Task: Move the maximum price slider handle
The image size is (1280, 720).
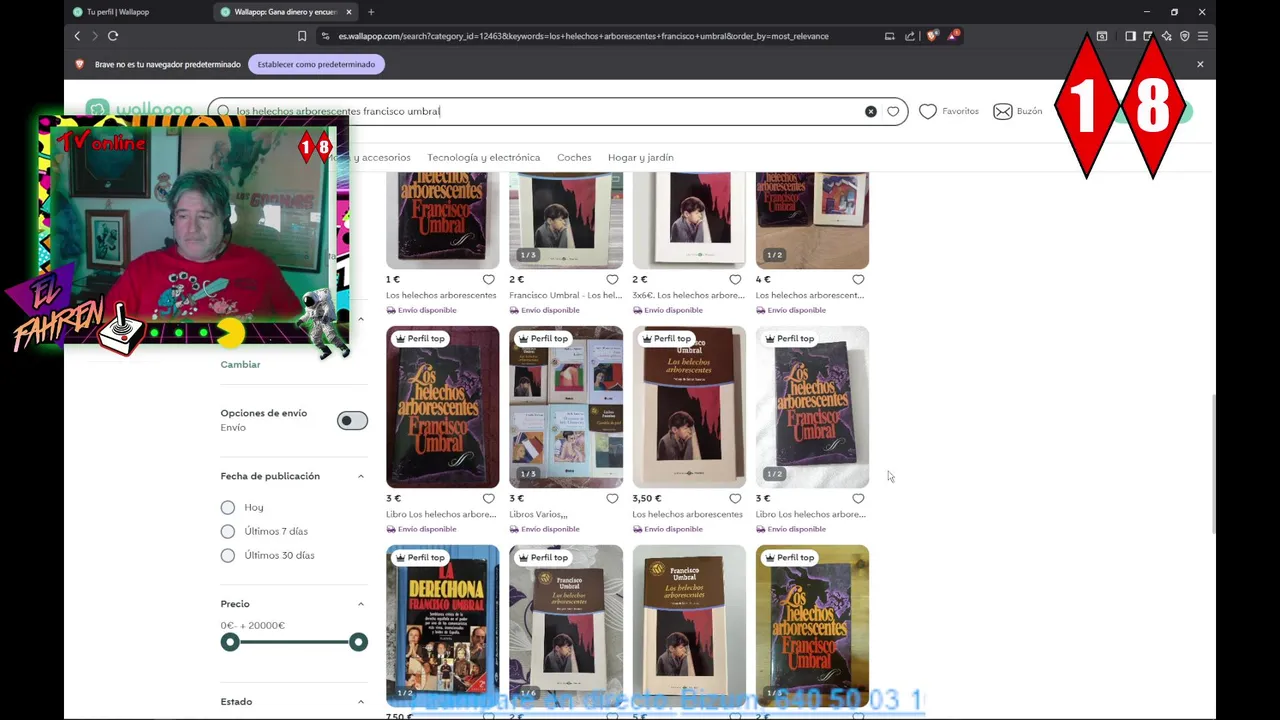Action: (x=358, y=642)
